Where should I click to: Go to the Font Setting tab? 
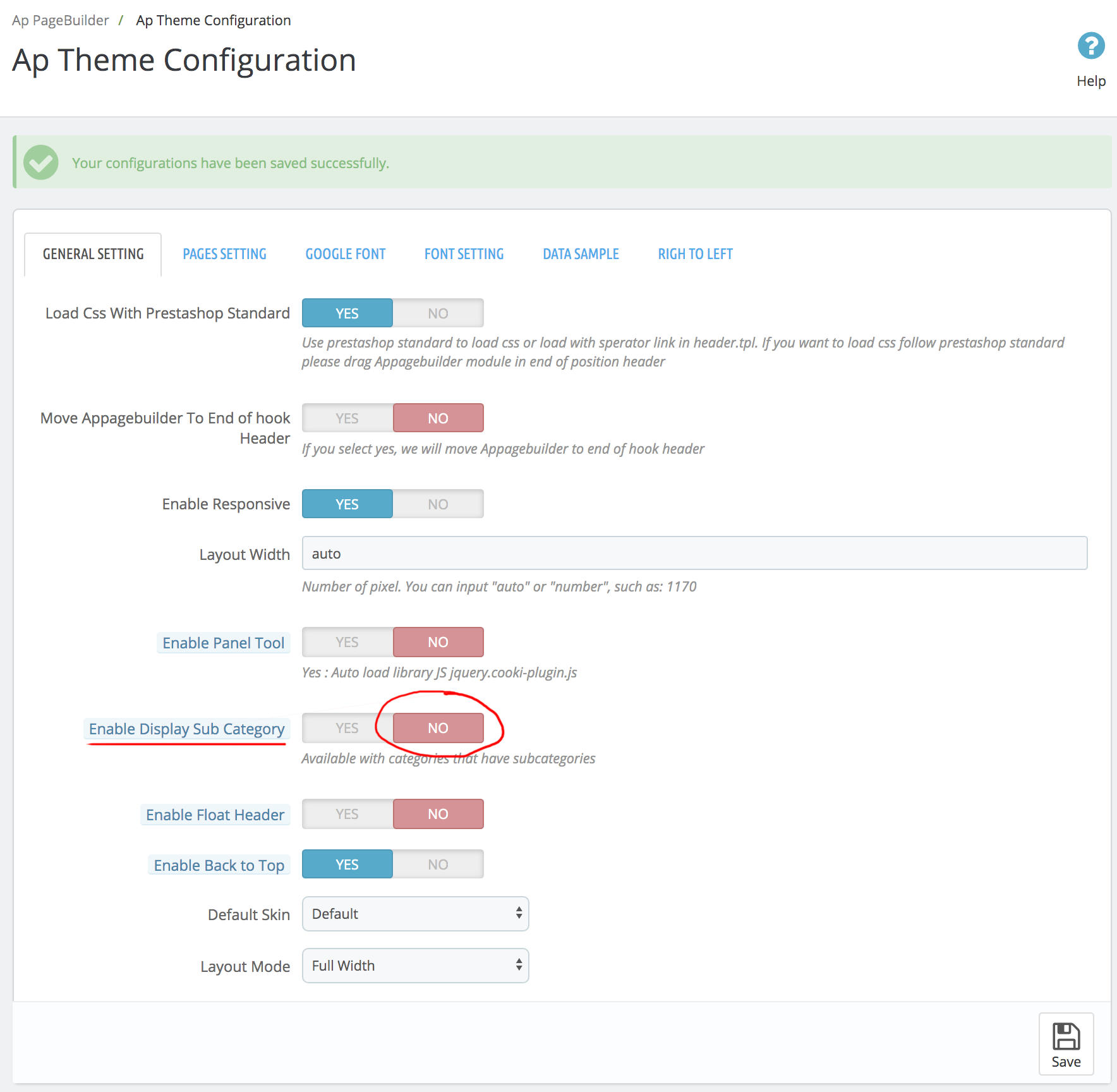coord(464,254)
